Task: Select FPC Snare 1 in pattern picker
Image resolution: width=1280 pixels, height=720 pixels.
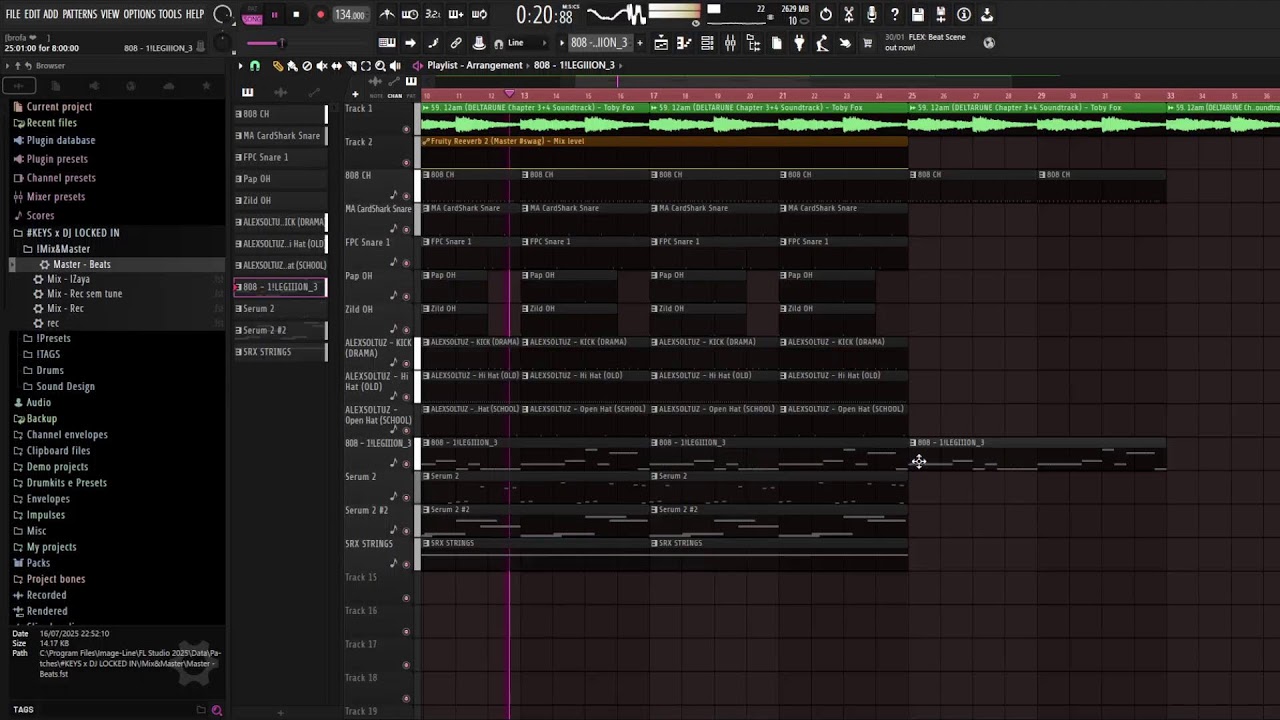Action: (x=280, y=158)
